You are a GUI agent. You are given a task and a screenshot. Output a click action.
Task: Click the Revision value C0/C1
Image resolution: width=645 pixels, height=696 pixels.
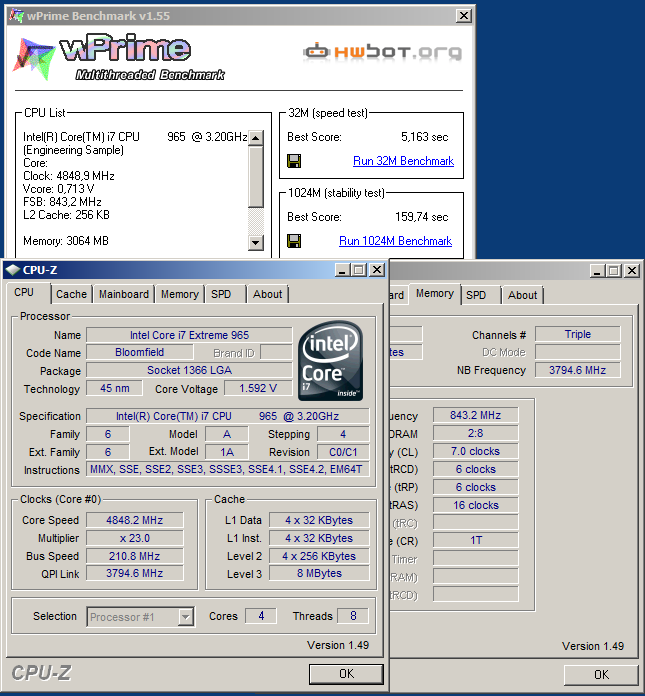click(343, 452)
